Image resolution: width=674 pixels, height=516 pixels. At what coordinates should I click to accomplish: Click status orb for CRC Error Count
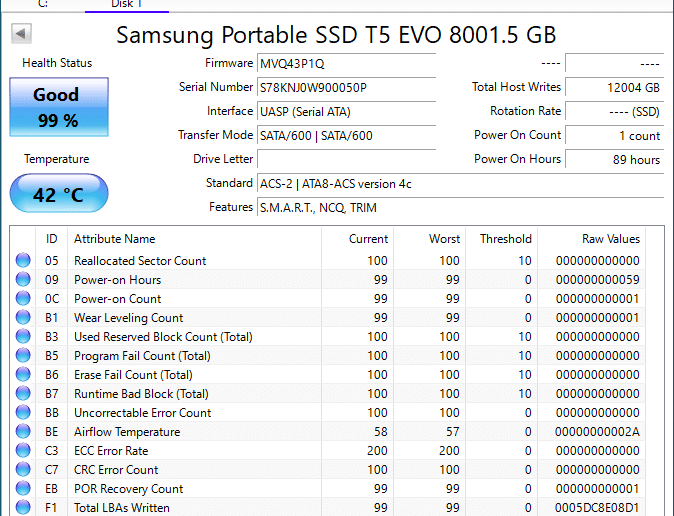coord(23,469)
